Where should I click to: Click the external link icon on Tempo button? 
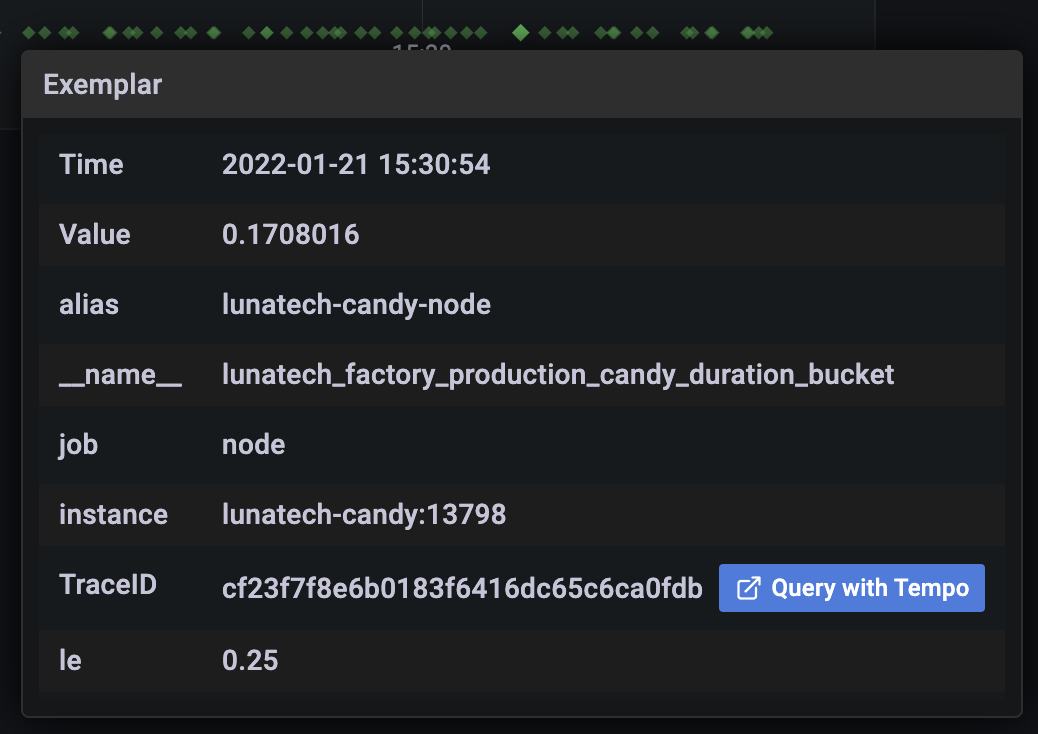pos(749,588)
